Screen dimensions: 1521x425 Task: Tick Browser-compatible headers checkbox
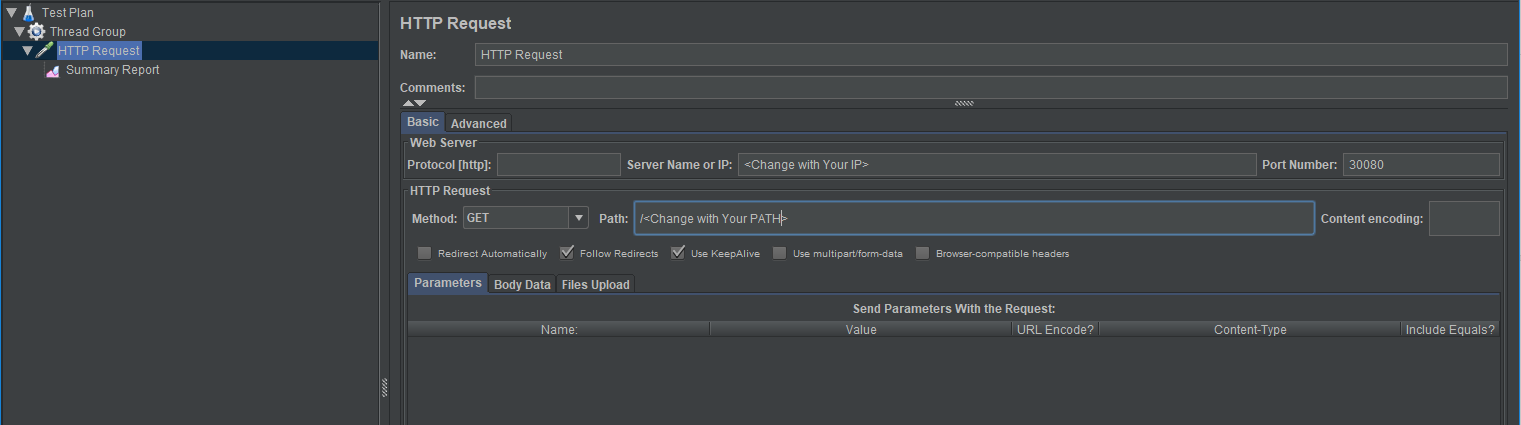923,253
